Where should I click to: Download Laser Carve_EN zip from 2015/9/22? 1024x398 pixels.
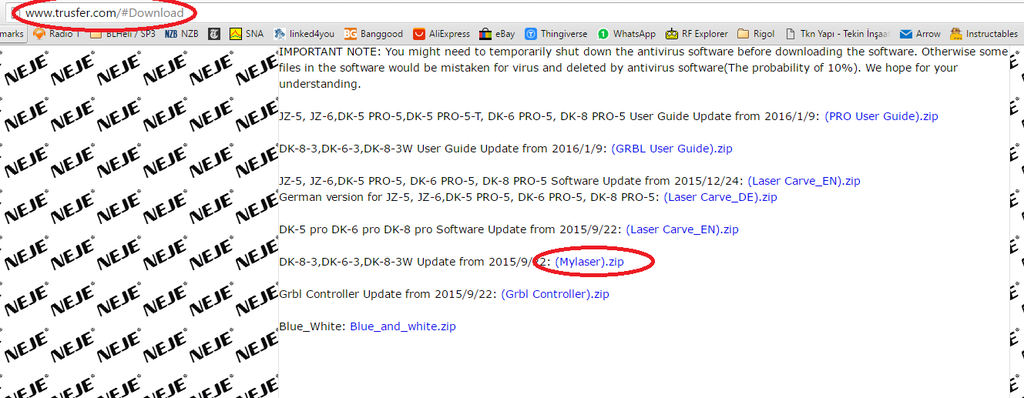coord(682,229)
